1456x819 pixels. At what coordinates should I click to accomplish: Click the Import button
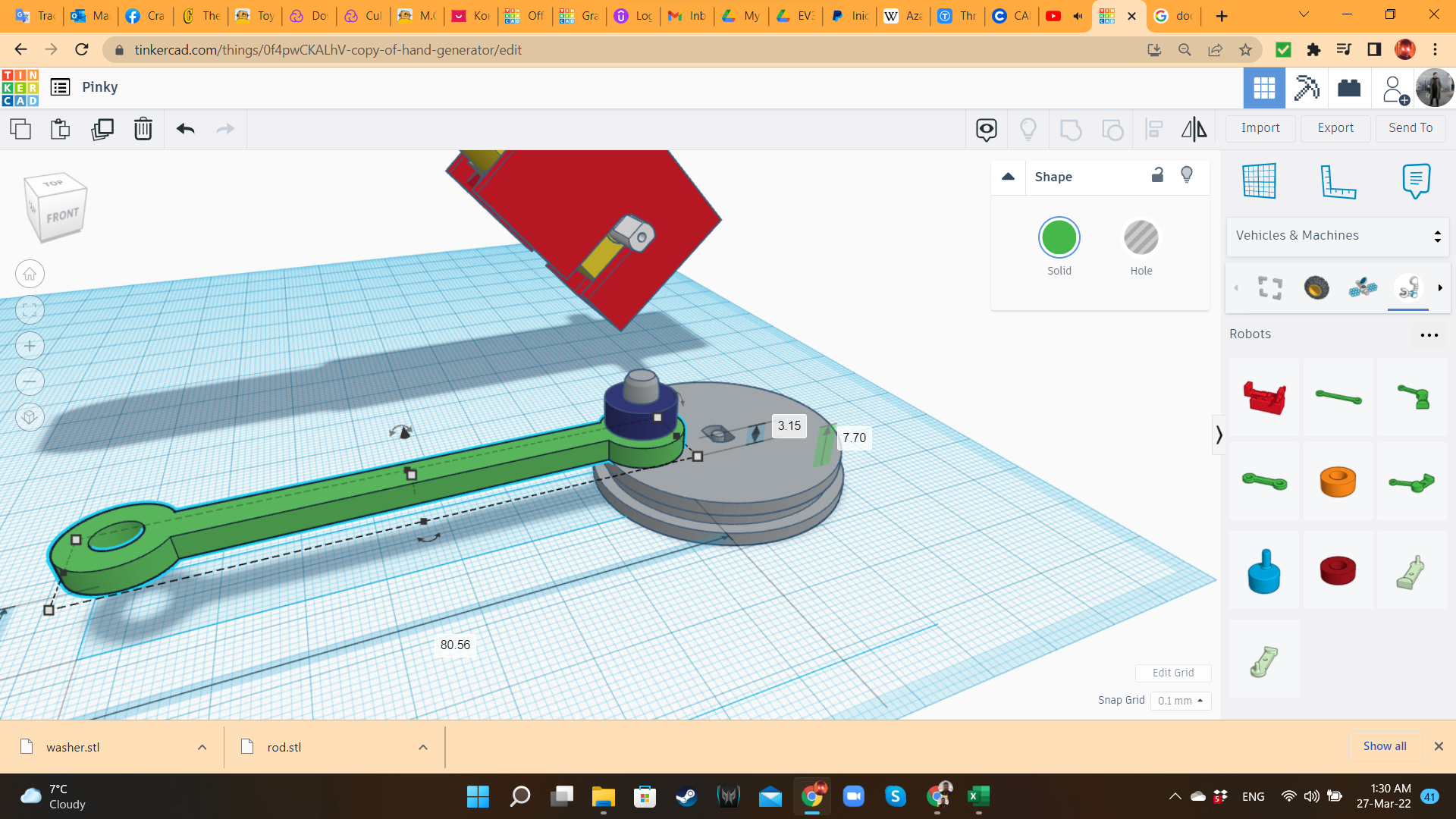pos(1260,128)
